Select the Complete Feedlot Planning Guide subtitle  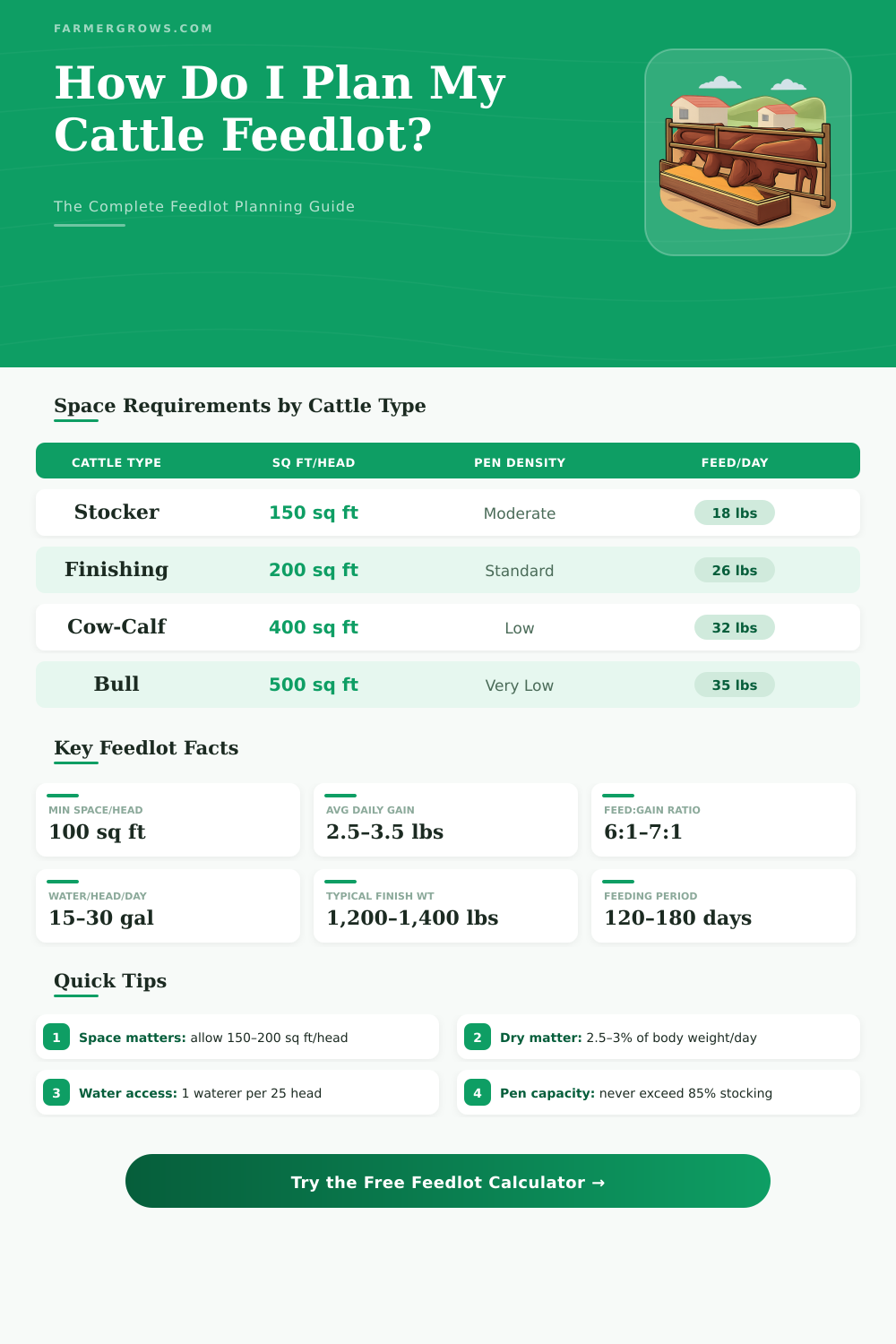[203, 206]
